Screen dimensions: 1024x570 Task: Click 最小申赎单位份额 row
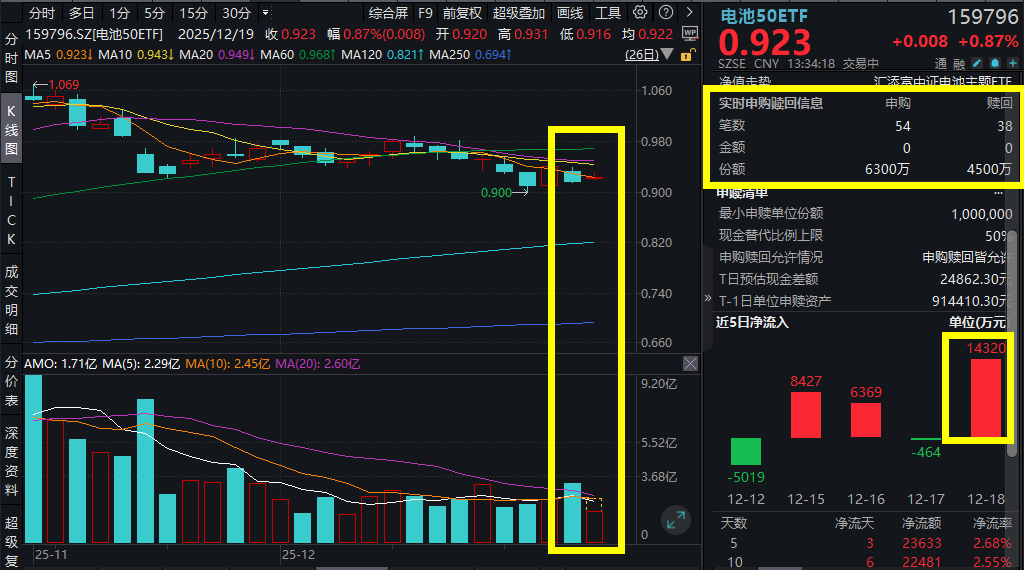click(865, 214)
